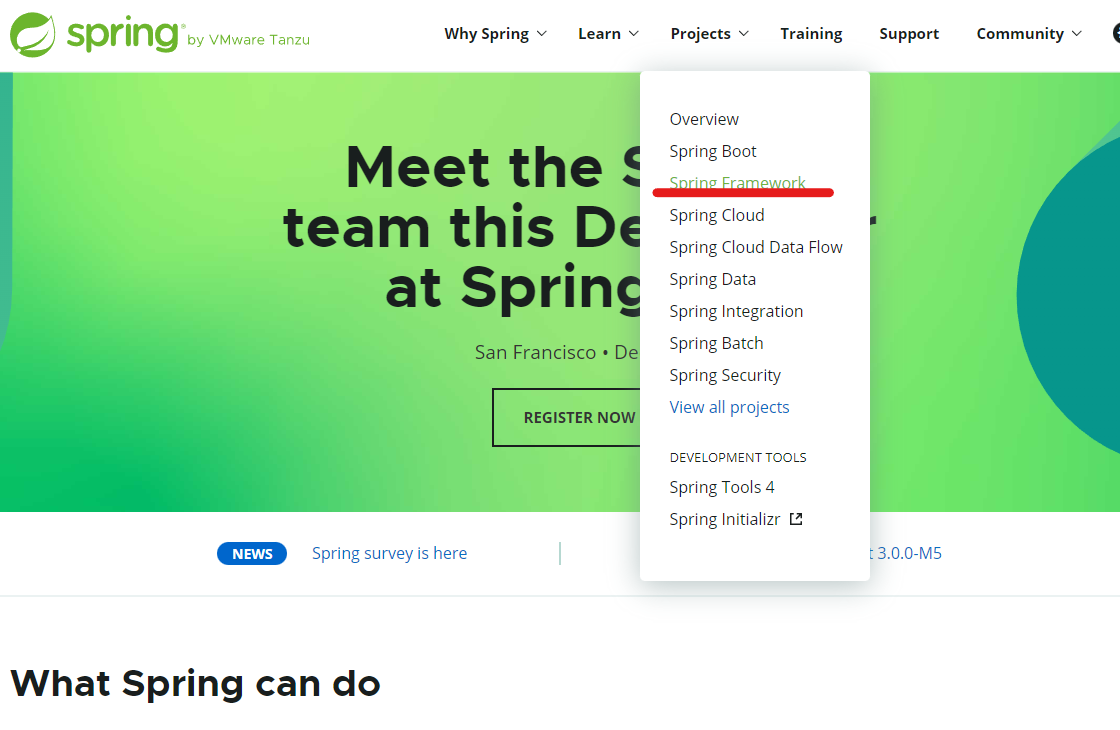Expand the Learn menu chevron
Viewport: 1120px width, 730px height.
pos(634,34)
